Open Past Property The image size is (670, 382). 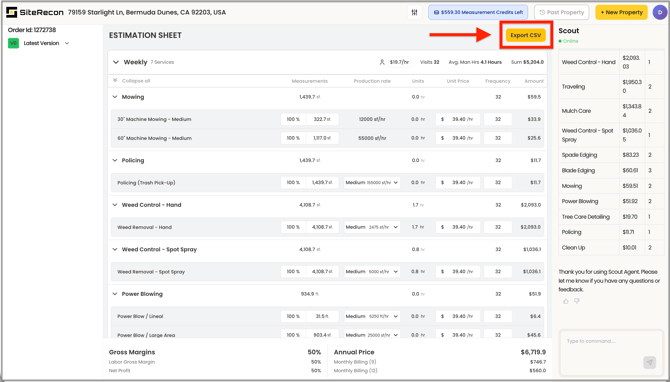click(x=561, y=12)
